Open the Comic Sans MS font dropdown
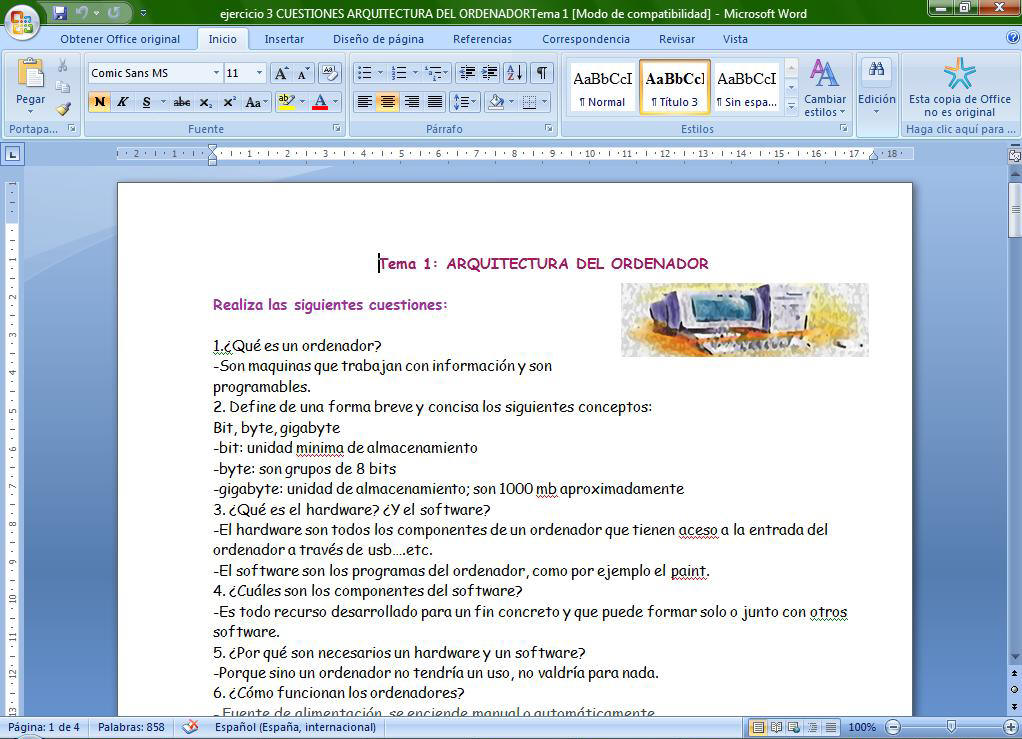 216,73
